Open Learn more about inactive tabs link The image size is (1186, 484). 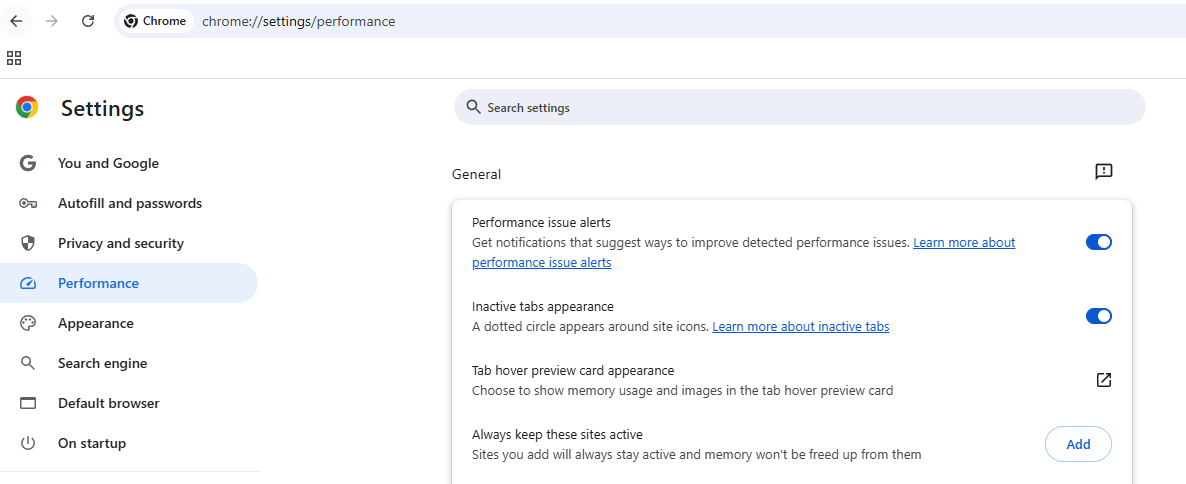pyautogui.click(x=800, y=327)
